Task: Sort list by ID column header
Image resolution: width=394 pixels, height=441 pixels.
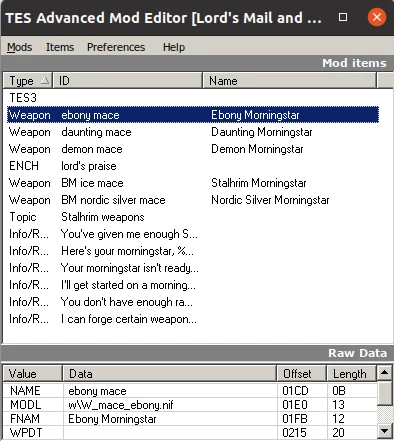Action: pyautogui.click(x=128, y=80)
